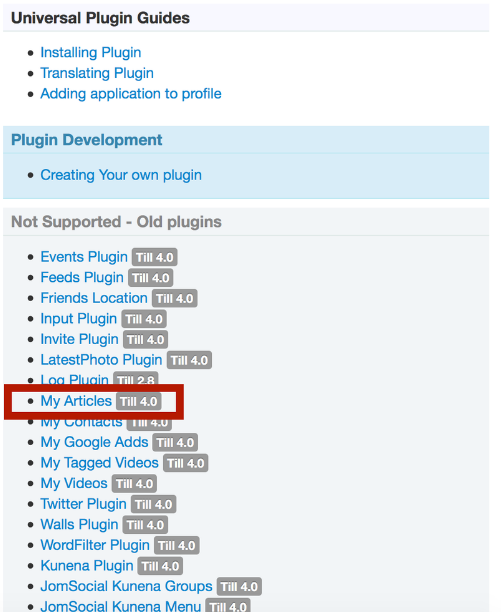This screenshot has width=501, height=612.
Task: Open the LatestPhoto Plugin link
Action: 101,360
